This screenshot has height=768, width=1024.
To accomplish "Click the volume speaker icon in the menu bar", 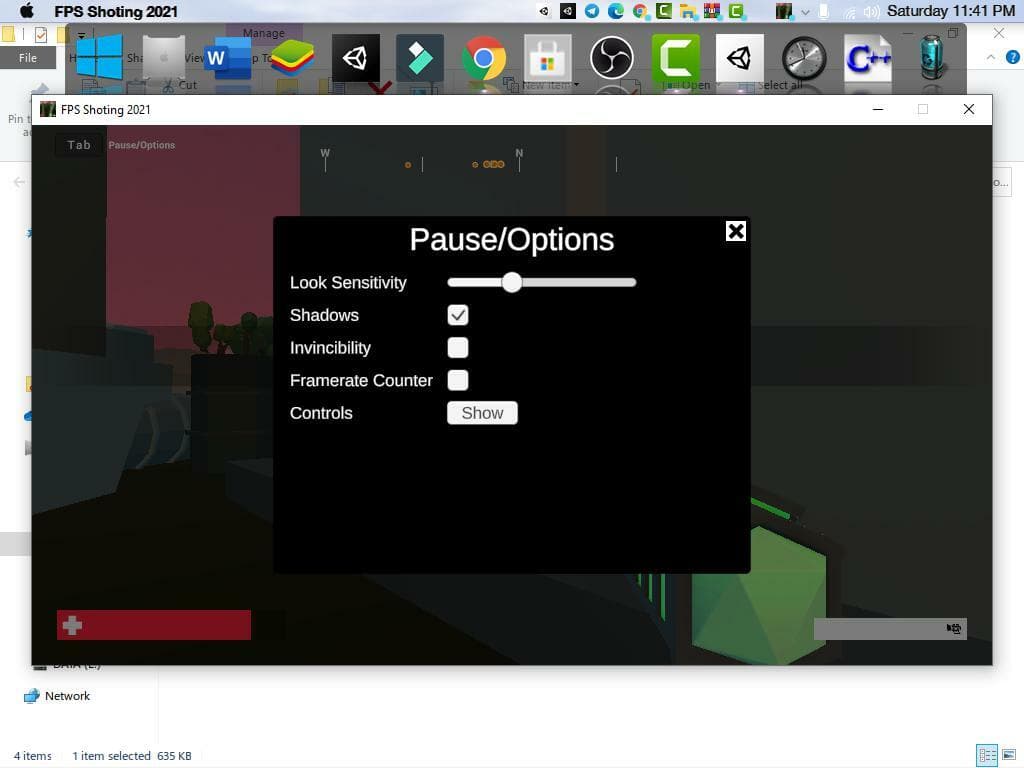I will point(871,11).
